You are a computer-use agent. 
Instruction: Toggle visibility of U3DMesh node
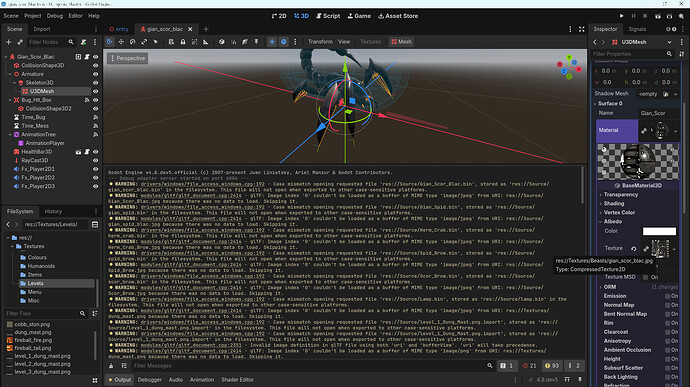coord(95,92)
